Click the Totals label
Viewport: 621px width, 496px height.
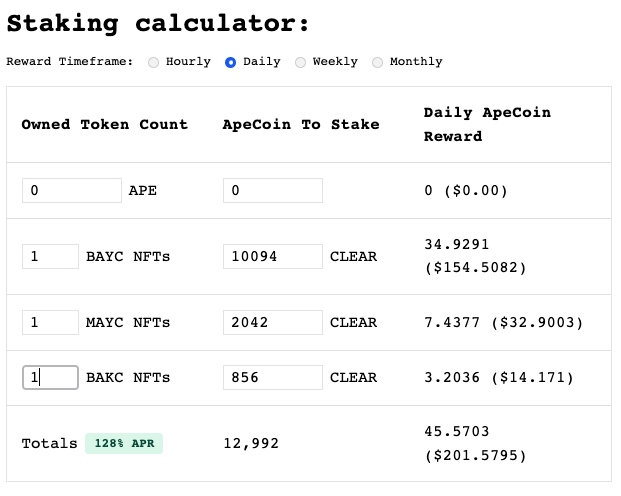[50, 443]
